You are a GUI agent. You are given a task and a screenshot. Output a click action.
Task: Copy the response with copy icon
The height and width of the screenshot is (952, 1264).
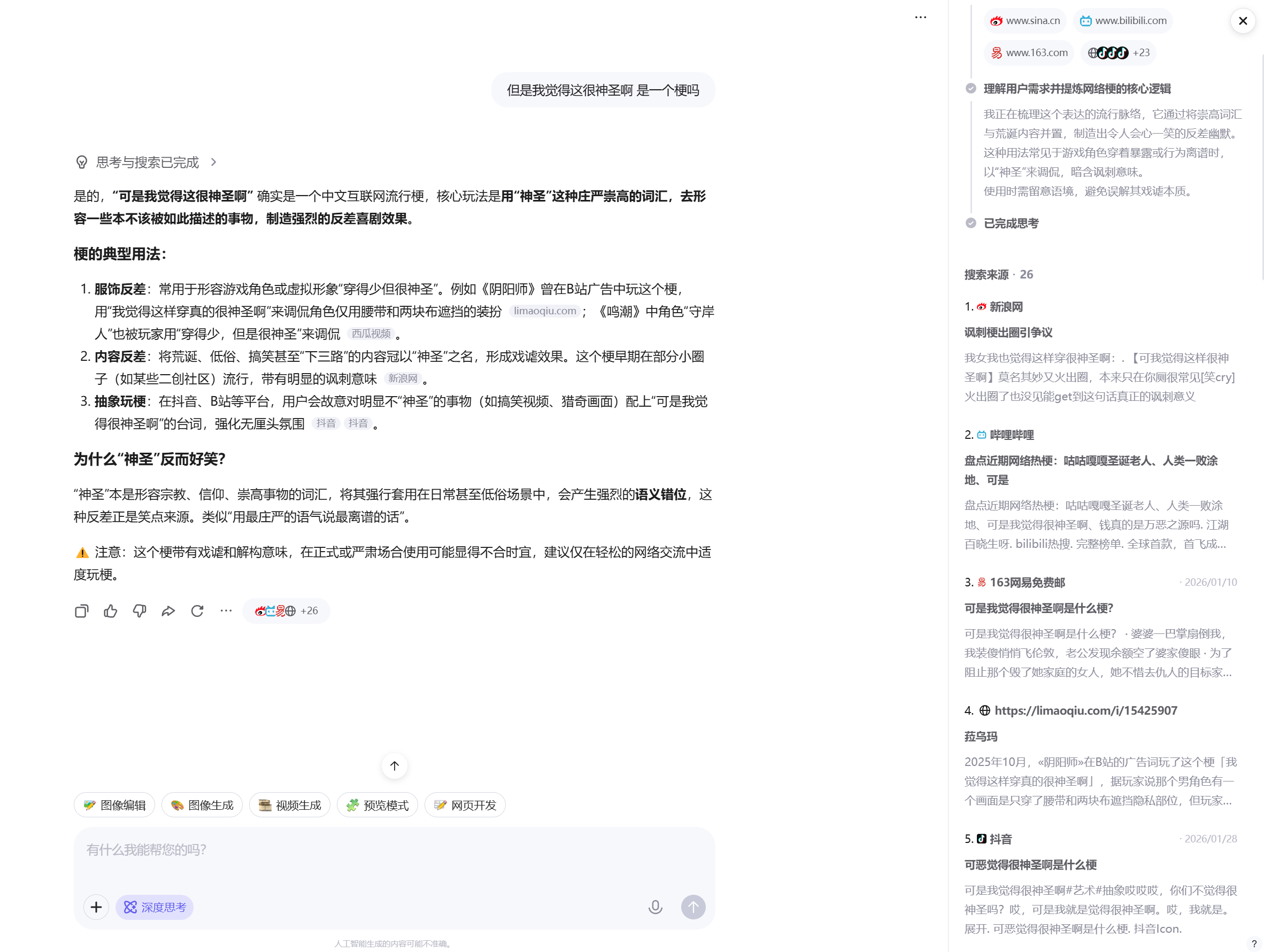[82, 611]
